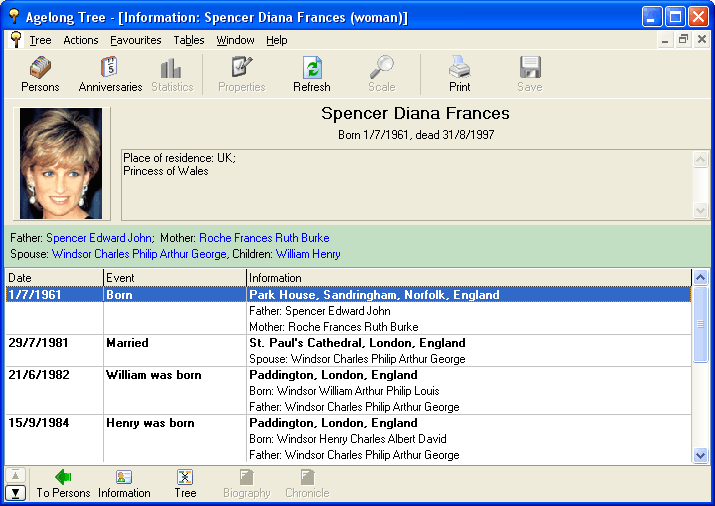Click the app icon in the menu bar
Viewport: 715px width, 506px height.
[16, 40]
